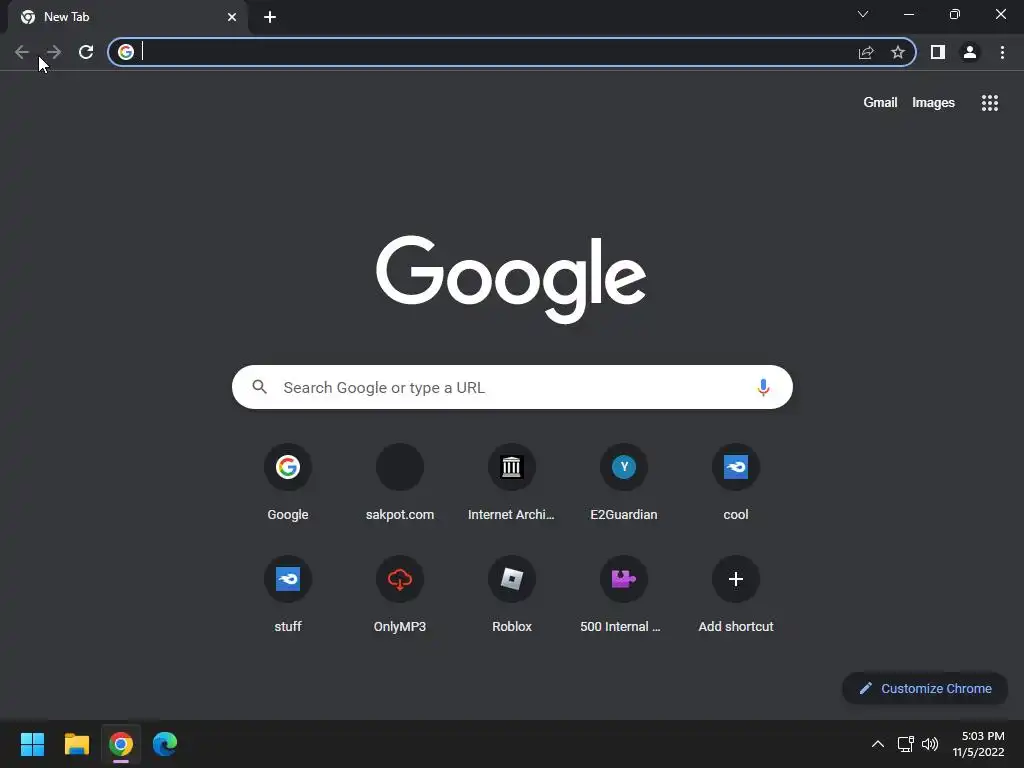Open the Chrome profile menu

point(970,52)
